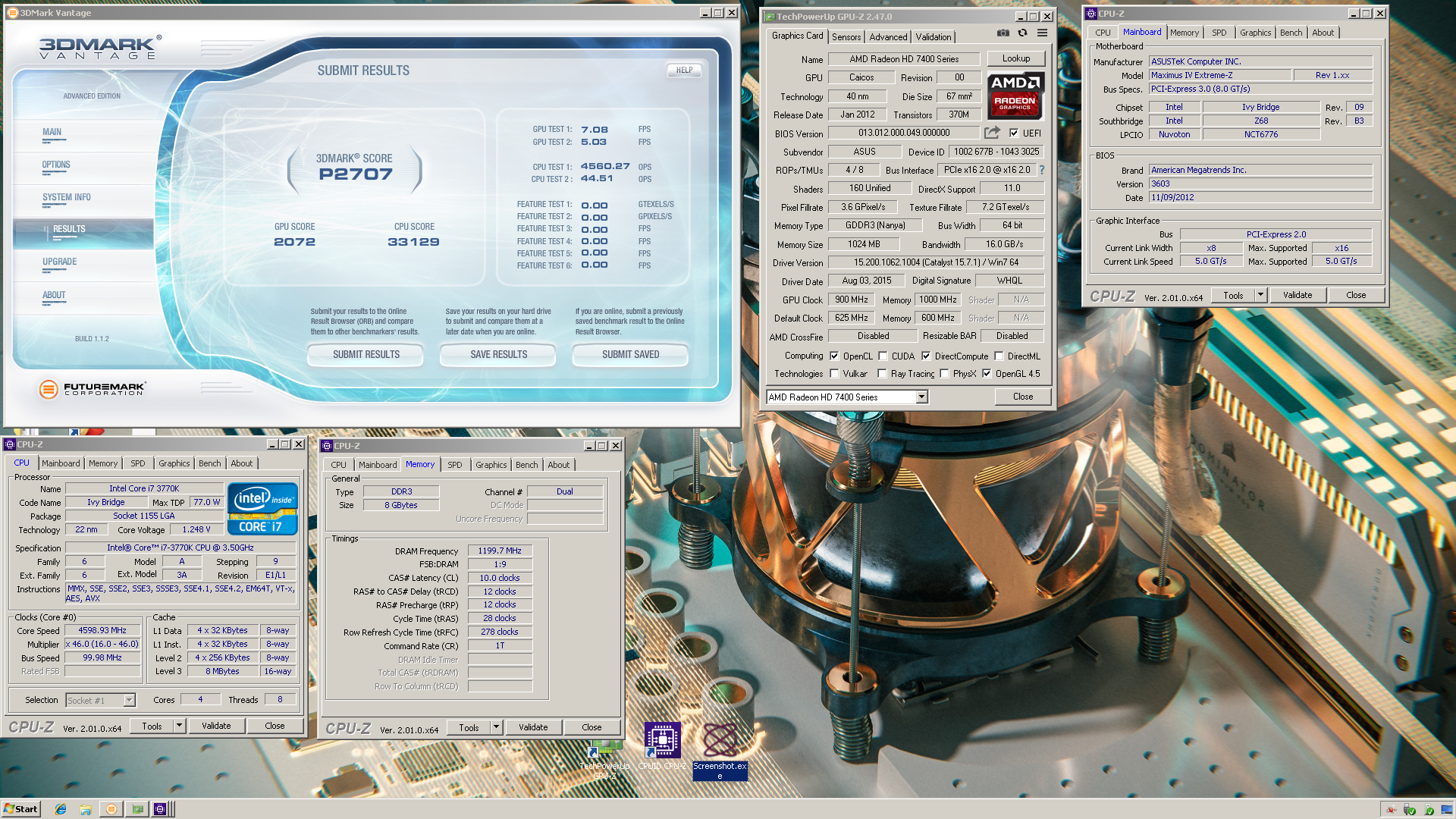This screenshot has height=819, width=1456.
Task: Click the GPU-Z driver version field
Action: coord(936,262)
